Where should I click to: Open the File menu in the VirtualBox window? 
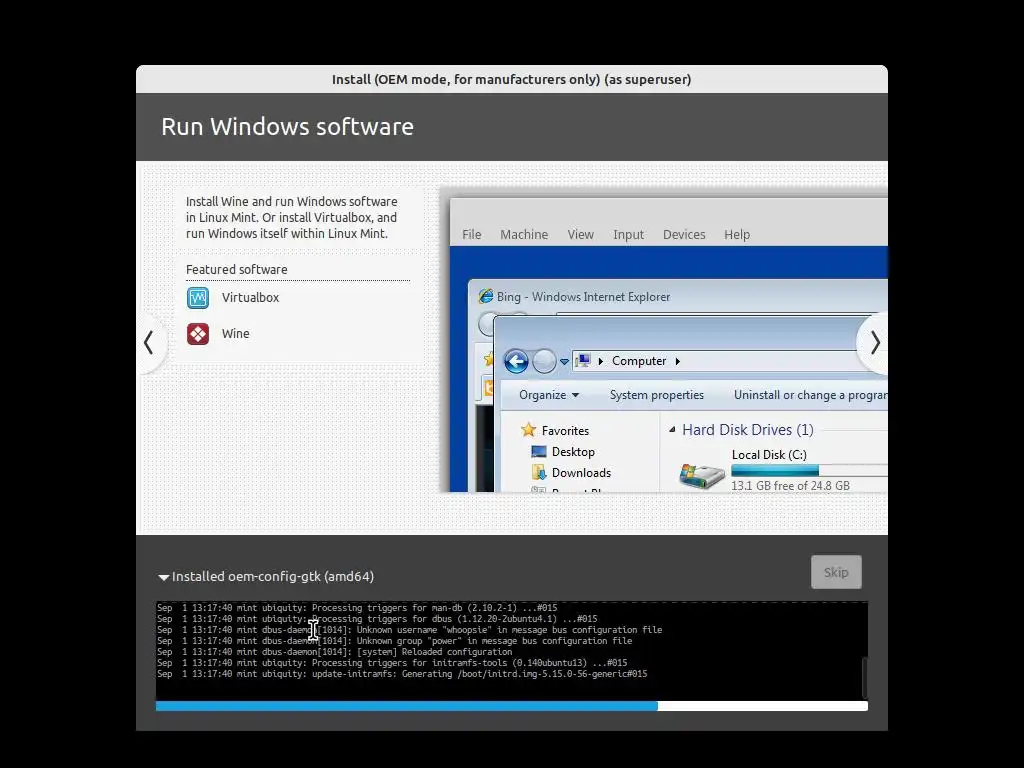coord(472,234)
